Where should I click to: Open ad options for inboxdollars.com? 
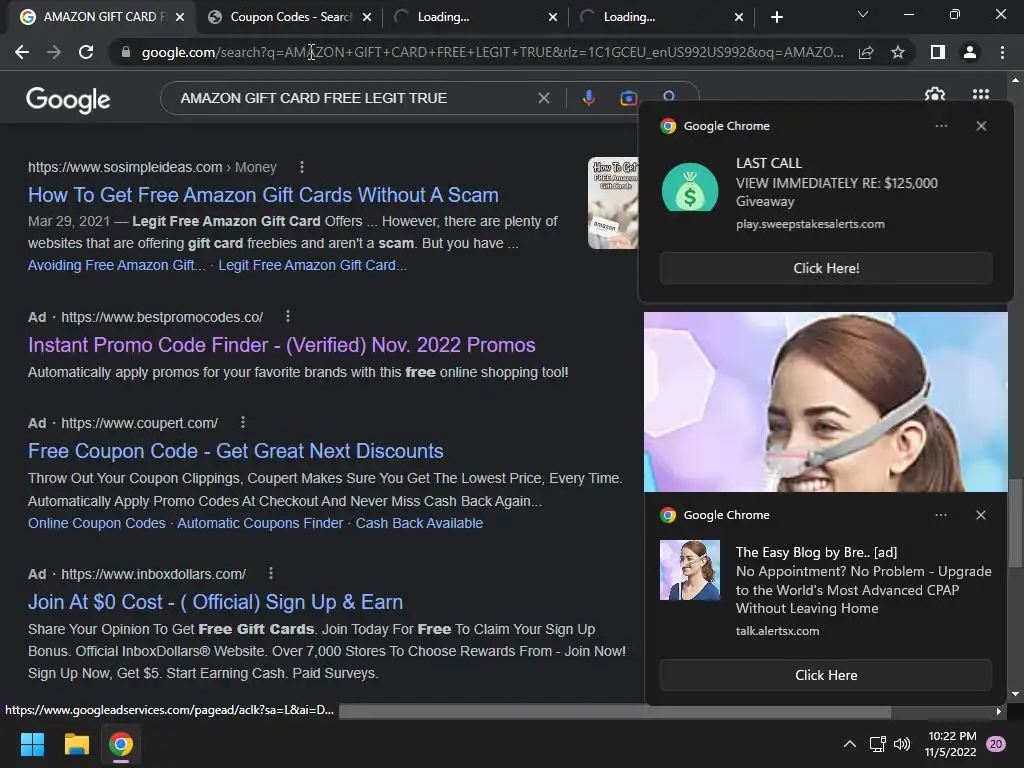271,573
